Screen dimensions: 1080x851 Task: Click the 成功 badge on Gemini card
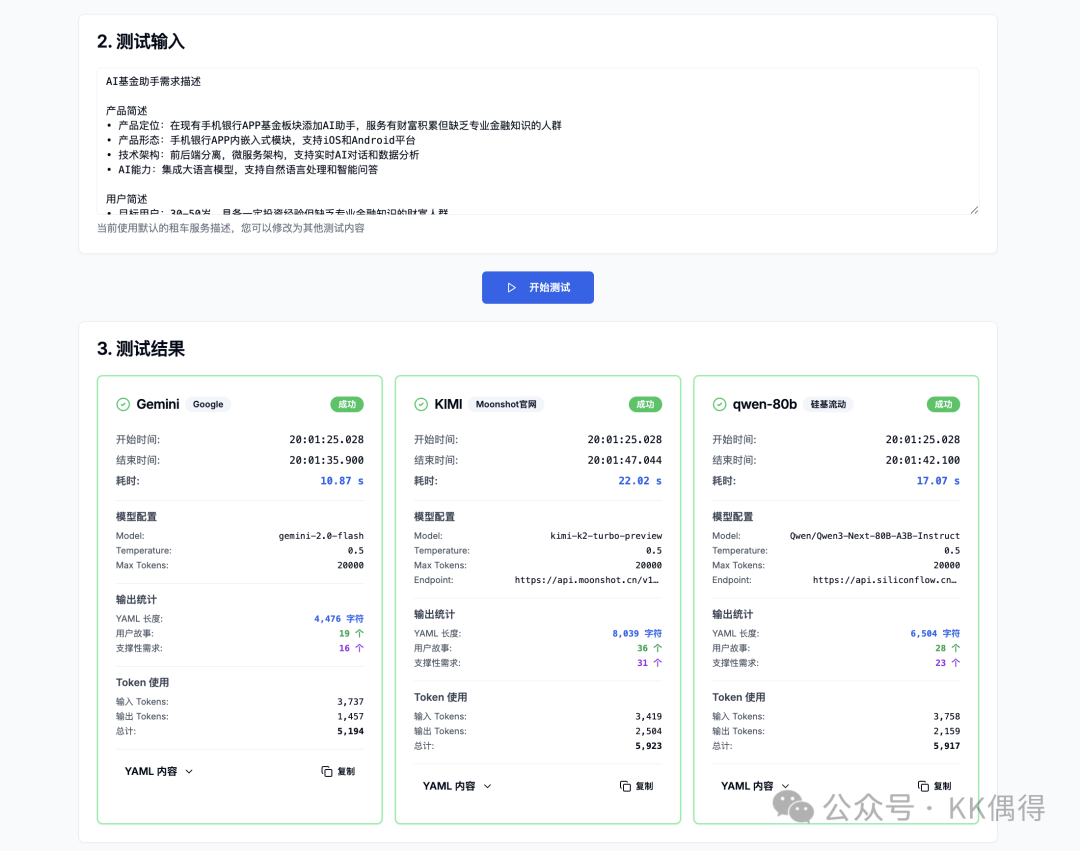pyautogui.click(x=347, y=404)
